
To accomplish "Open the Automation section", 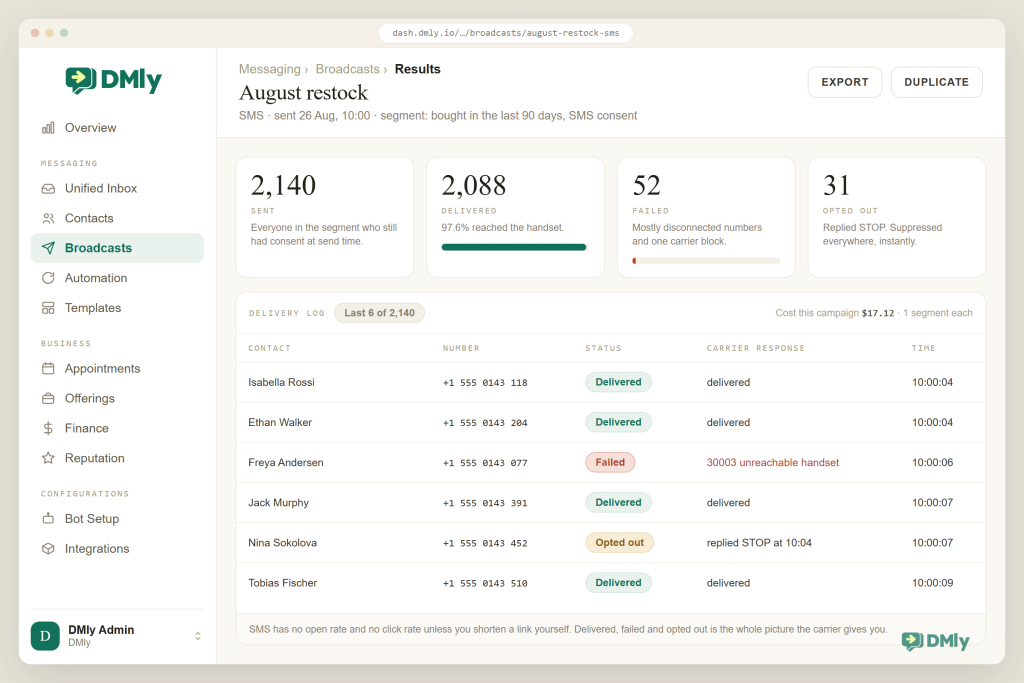I will coord(118,278).
